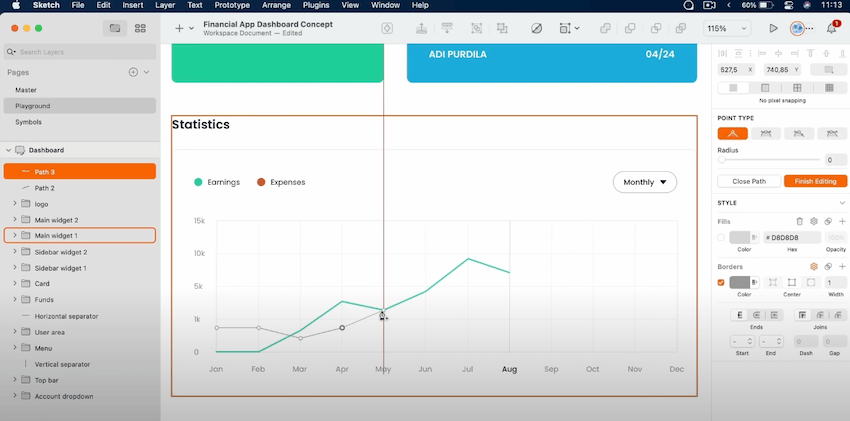Click the add page plus icon
The image size is (850, 421).
(133, 72)
